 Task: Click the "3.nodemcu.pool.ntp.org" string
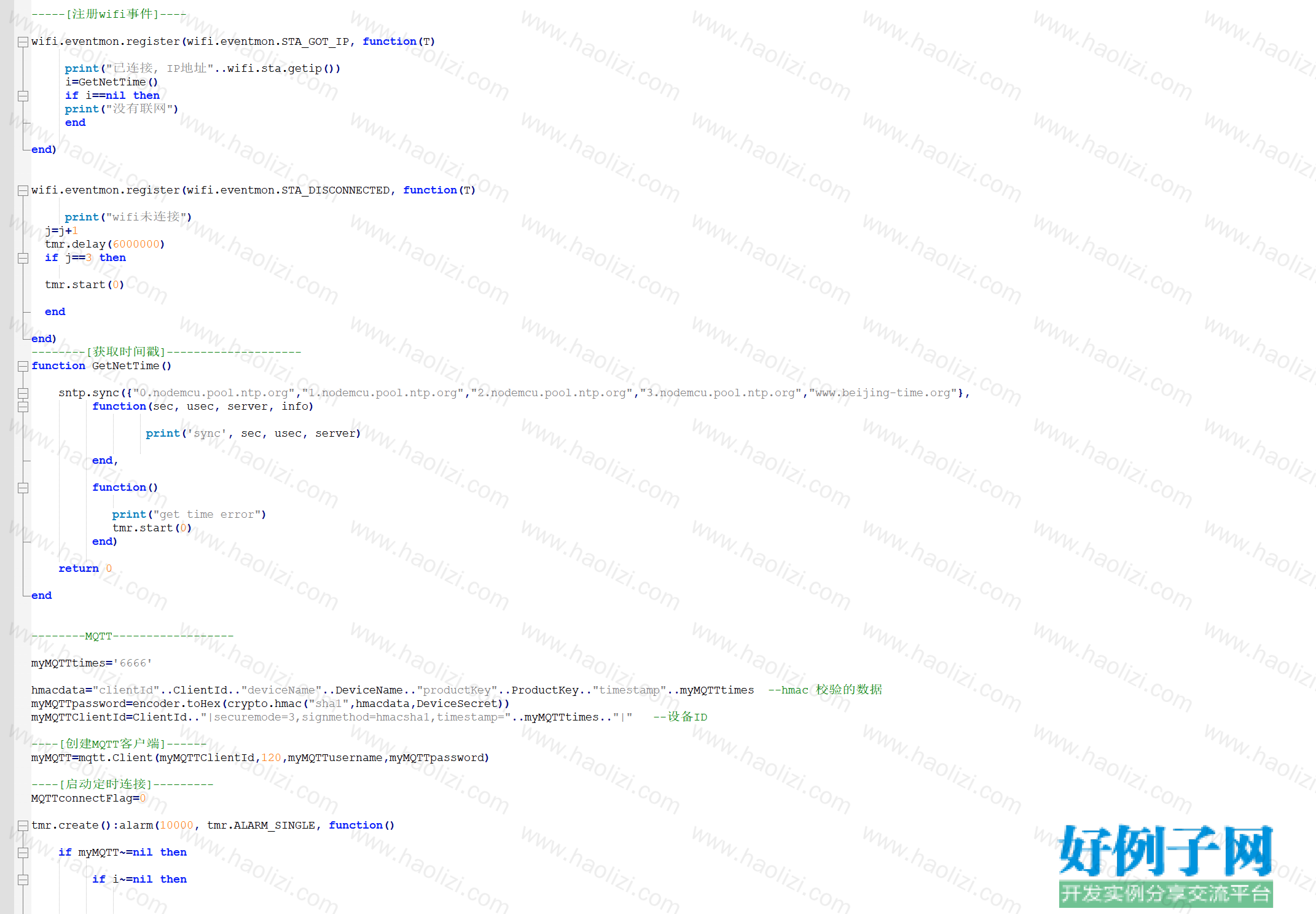pos(721,393)
